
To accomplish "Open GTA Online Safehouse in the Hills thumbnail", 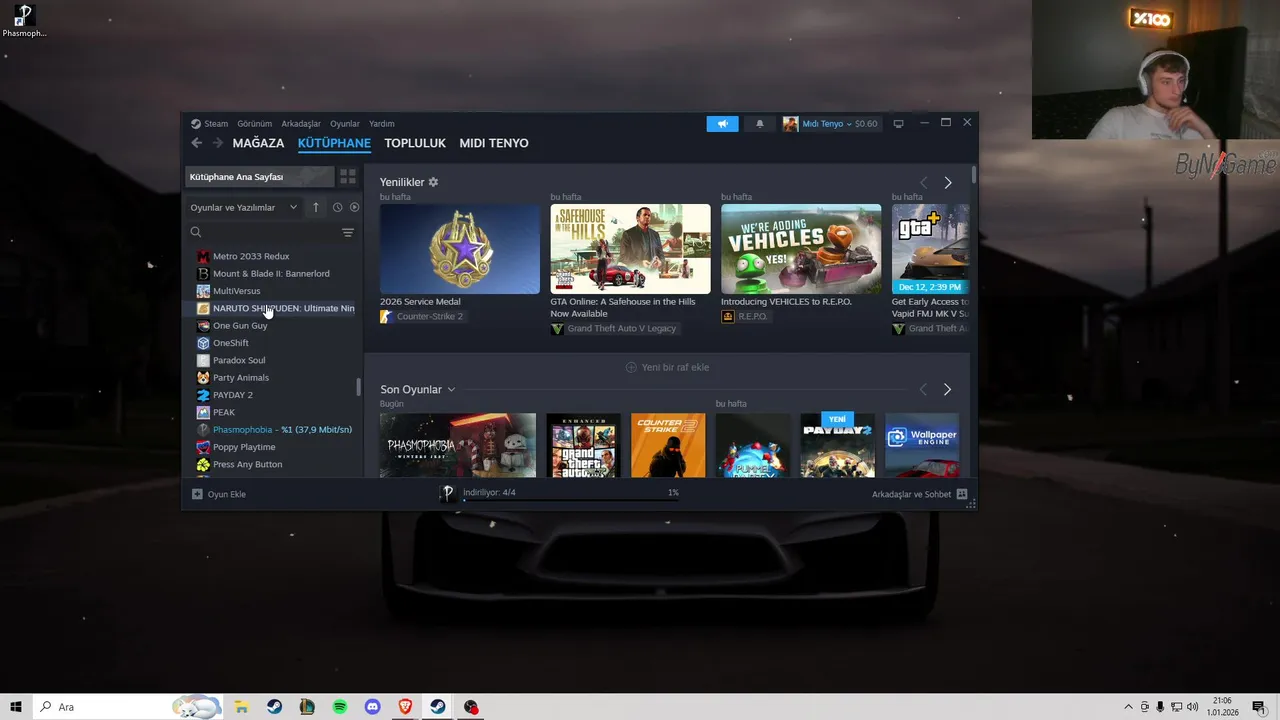I will [630, 249].
